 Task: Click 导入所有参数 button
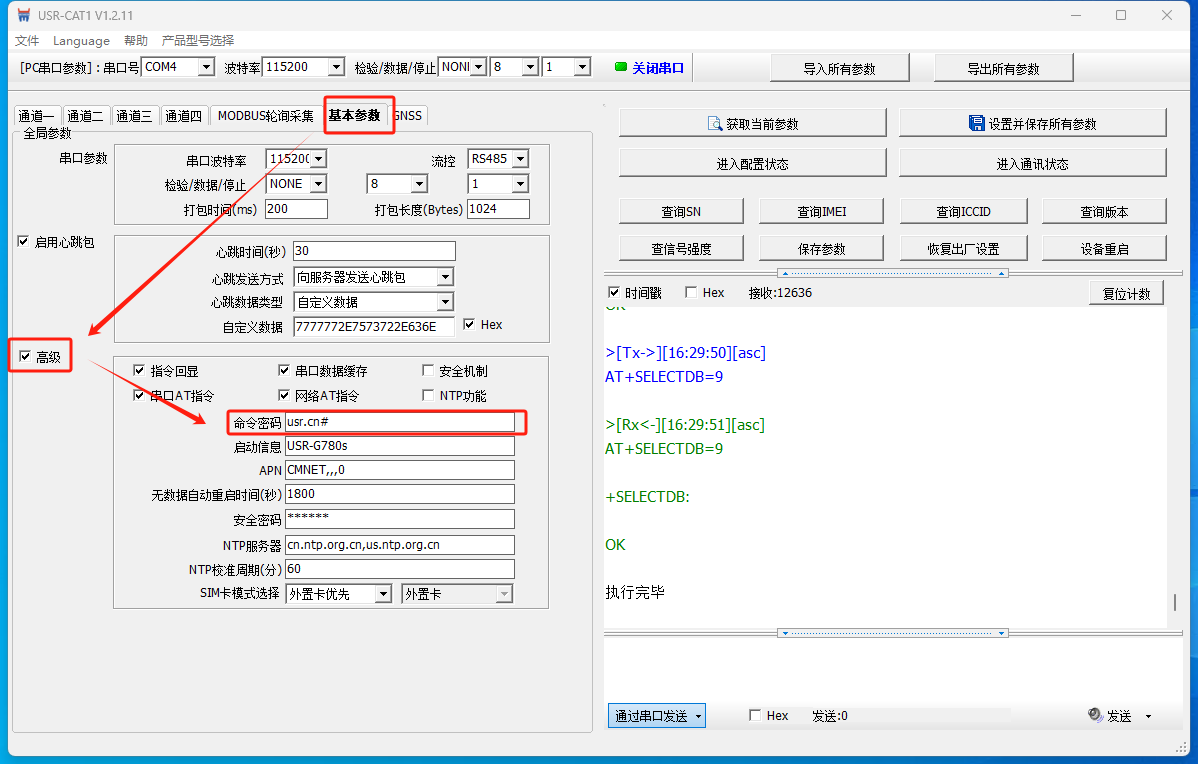[840, 68]
